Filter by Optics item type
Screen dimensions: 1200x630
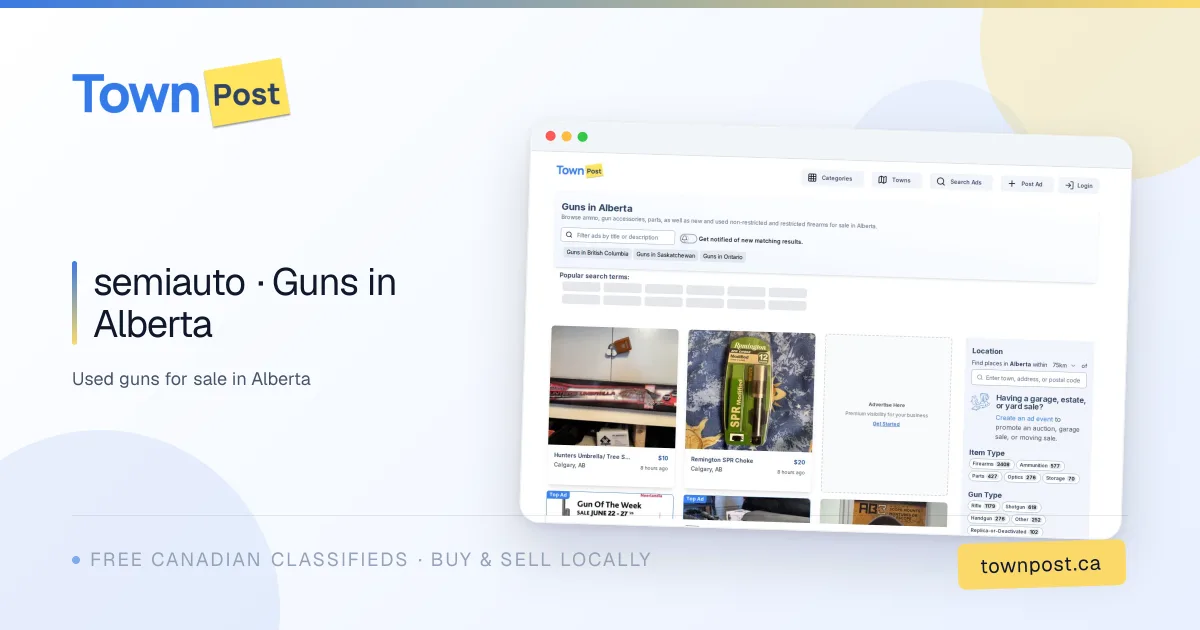(1021, 477)
